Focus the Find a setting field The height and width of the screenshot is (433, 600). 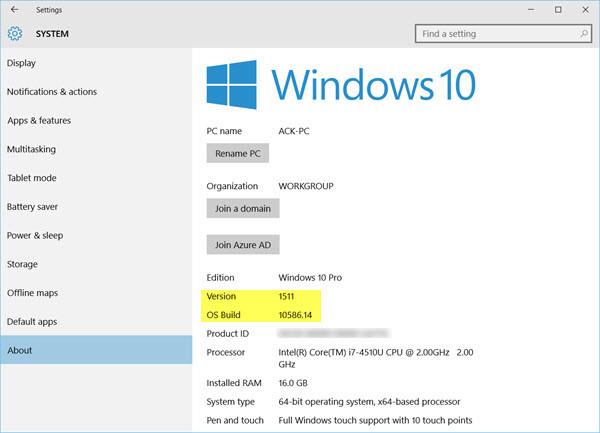503,34
